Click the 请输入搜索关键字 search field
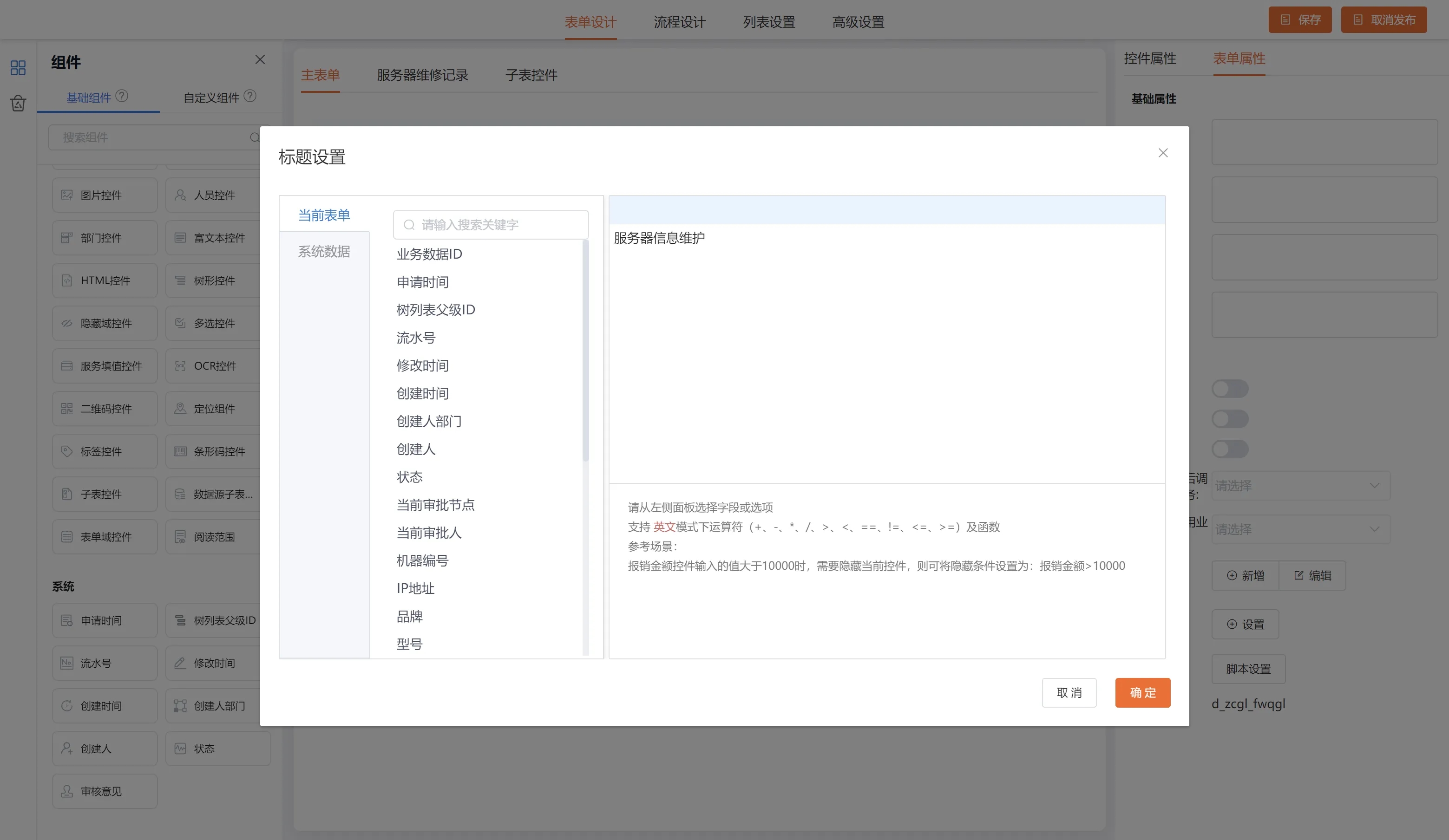1449x840 pixels. (x=491, y=225)
